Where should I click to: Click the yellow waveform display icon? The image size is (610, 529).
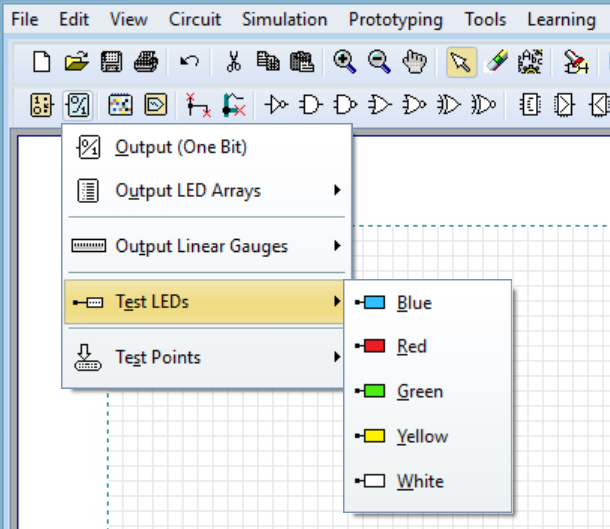click(156, 105)
